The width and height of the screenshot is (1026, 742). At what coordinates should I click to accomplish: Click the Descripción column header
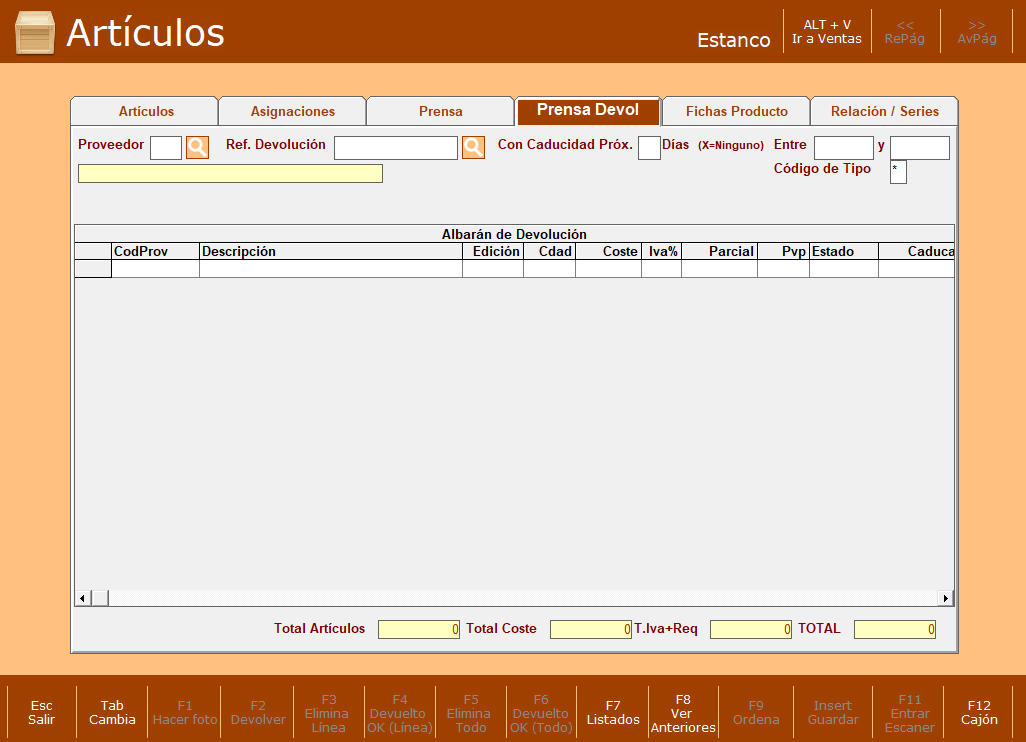tap(330, 251)
